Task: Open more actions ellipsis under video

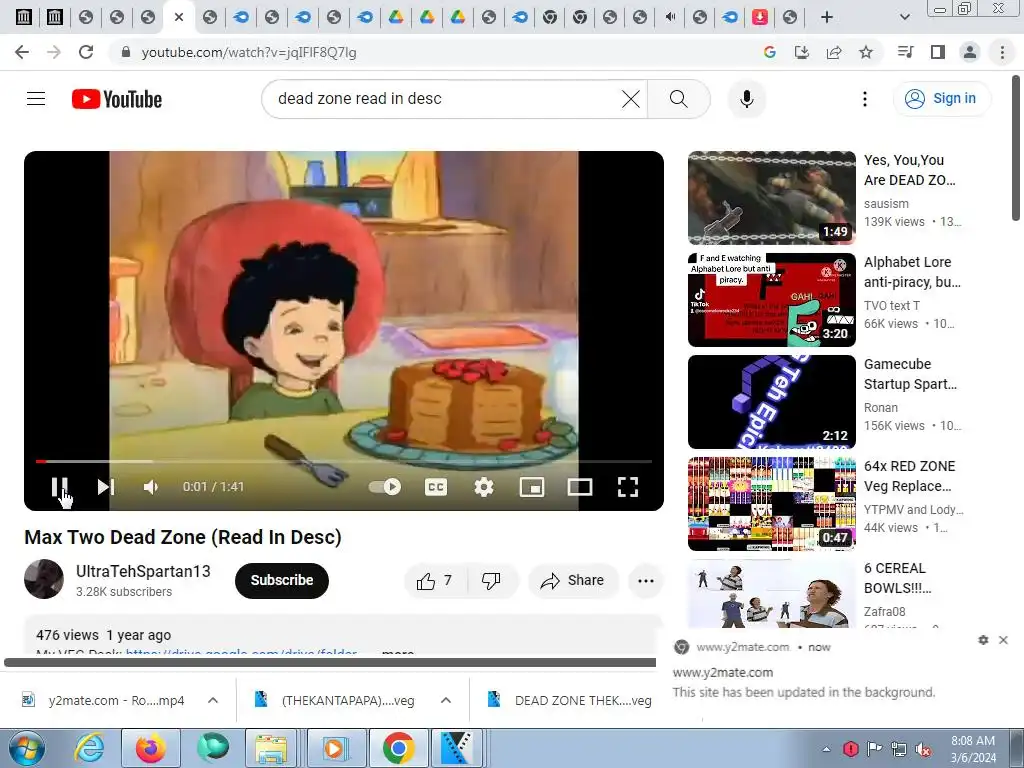Action: pos(646,581)
